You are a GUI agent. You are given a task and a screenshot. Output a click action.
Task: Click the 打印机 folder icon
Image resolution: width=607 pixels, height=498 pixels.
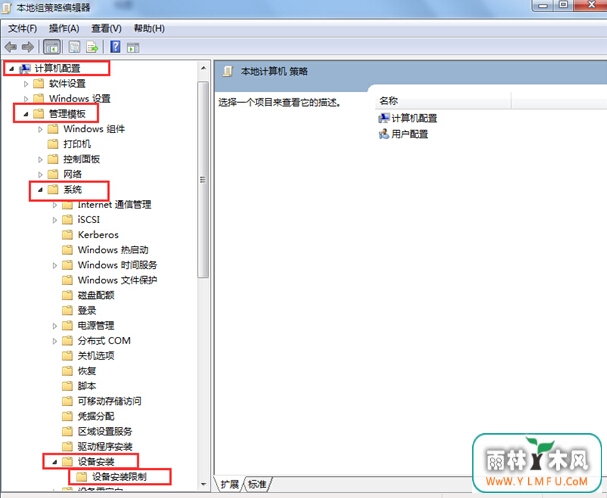click(53, 144)
